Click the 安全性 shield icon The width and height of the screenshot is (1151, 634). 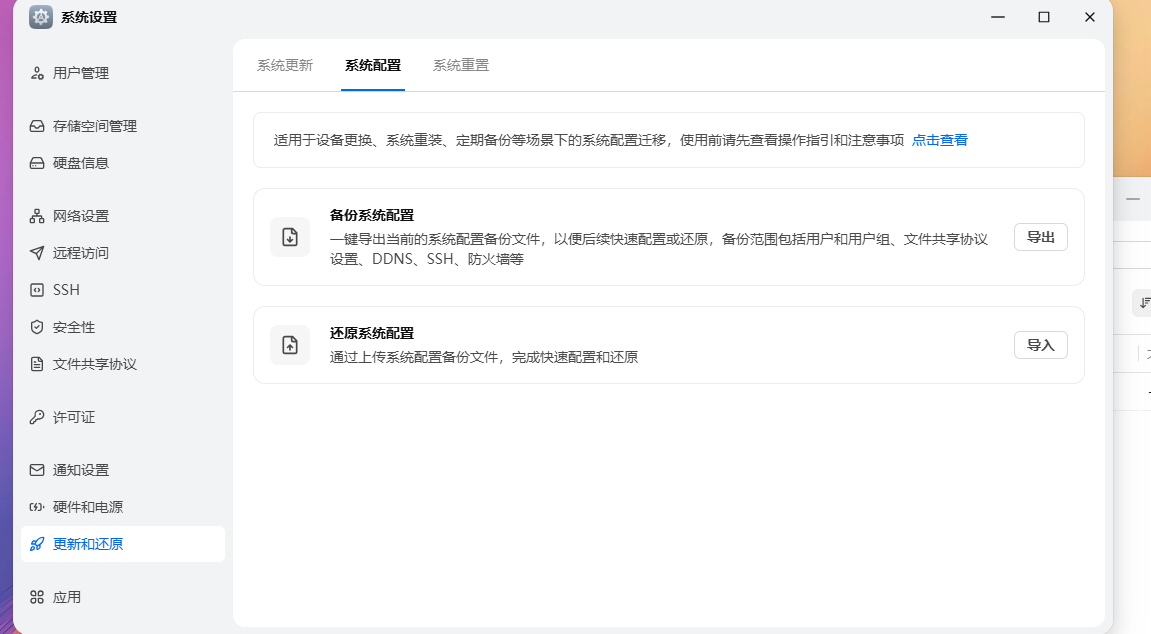point(37,327)
